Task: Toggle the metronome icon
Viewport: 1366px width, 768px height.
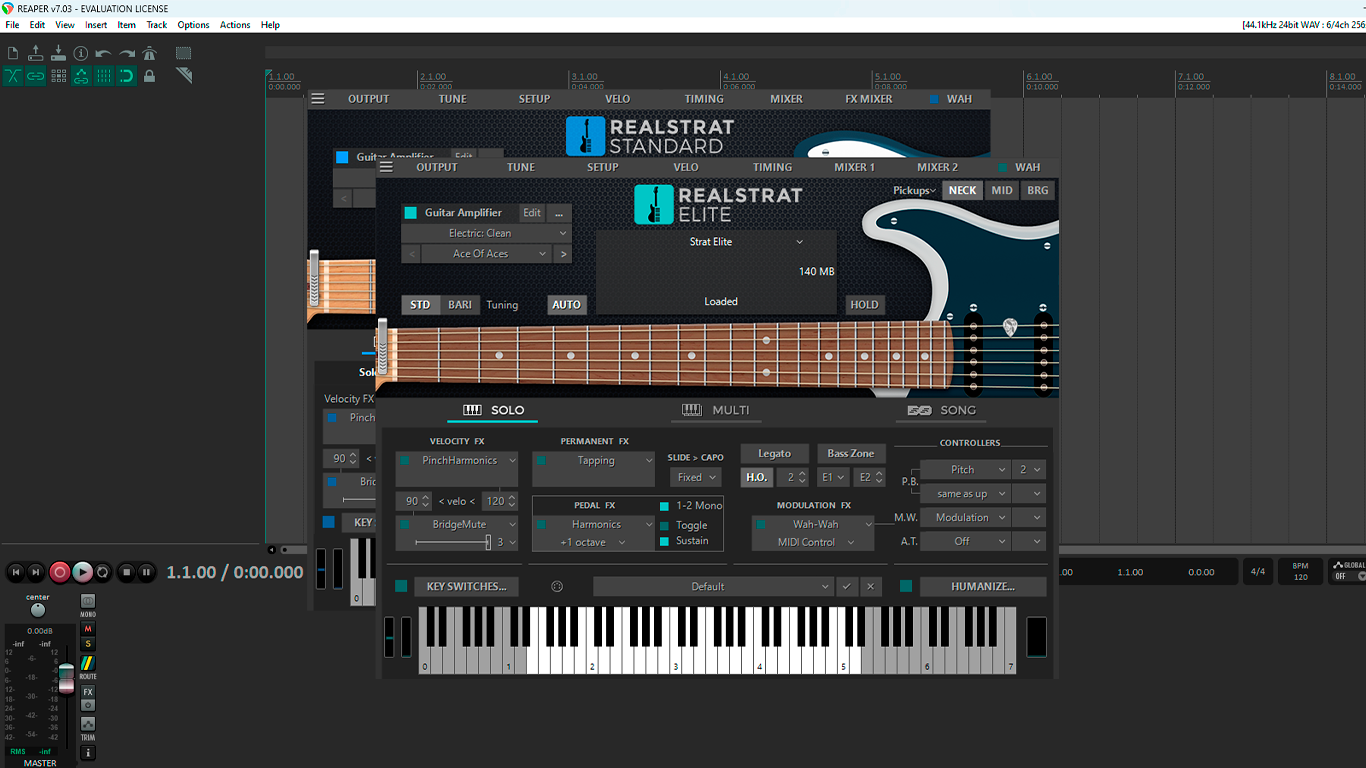Action: (149, 53)
